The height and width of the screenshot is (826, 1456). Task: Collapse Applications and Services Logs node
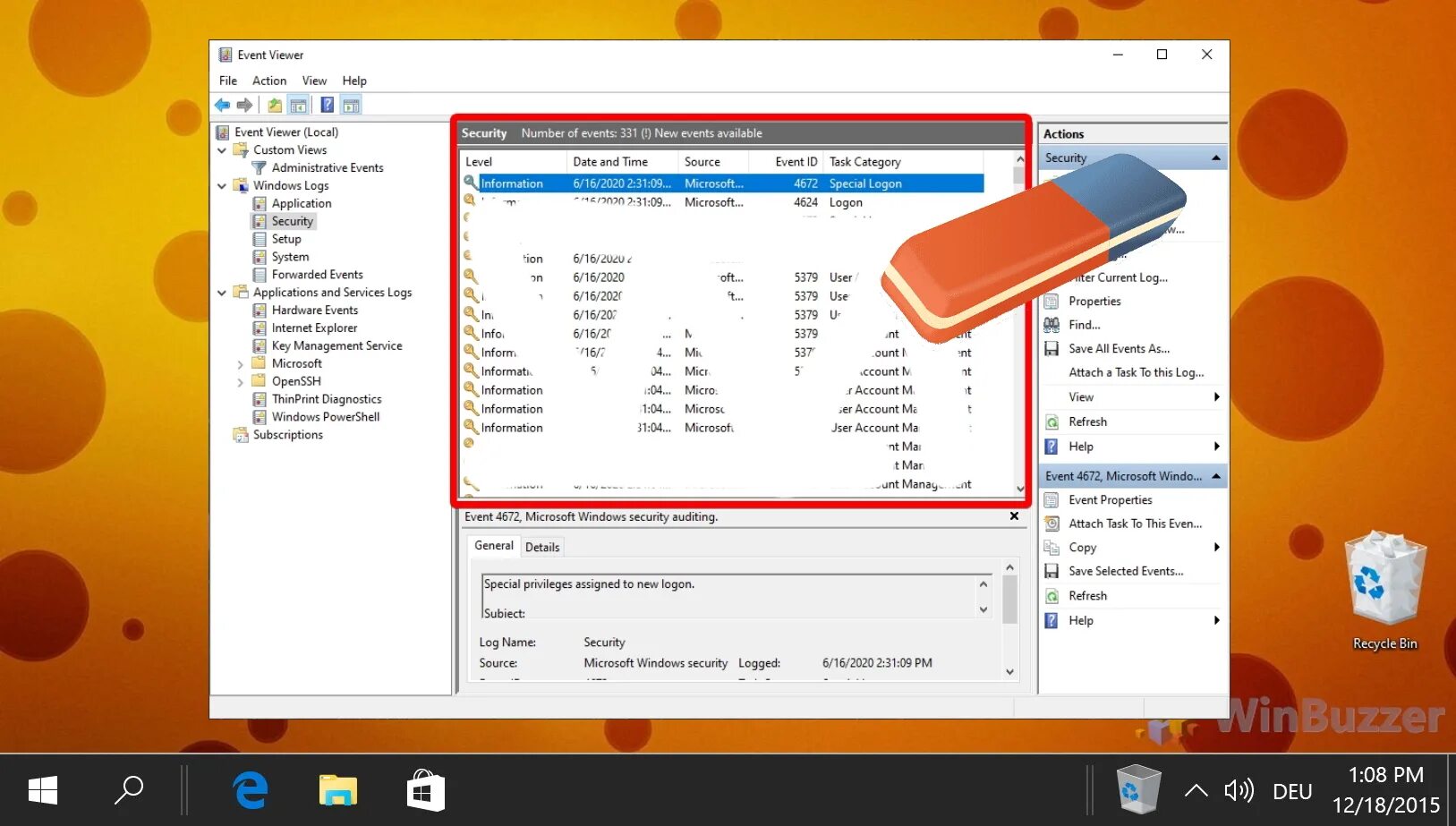click(x=222, y=293)
